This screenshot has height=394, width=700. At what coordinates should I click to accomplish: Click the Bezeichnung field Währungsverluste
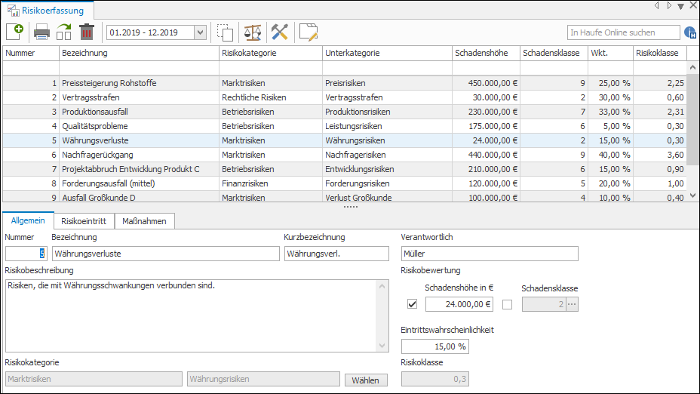point(166,253)
